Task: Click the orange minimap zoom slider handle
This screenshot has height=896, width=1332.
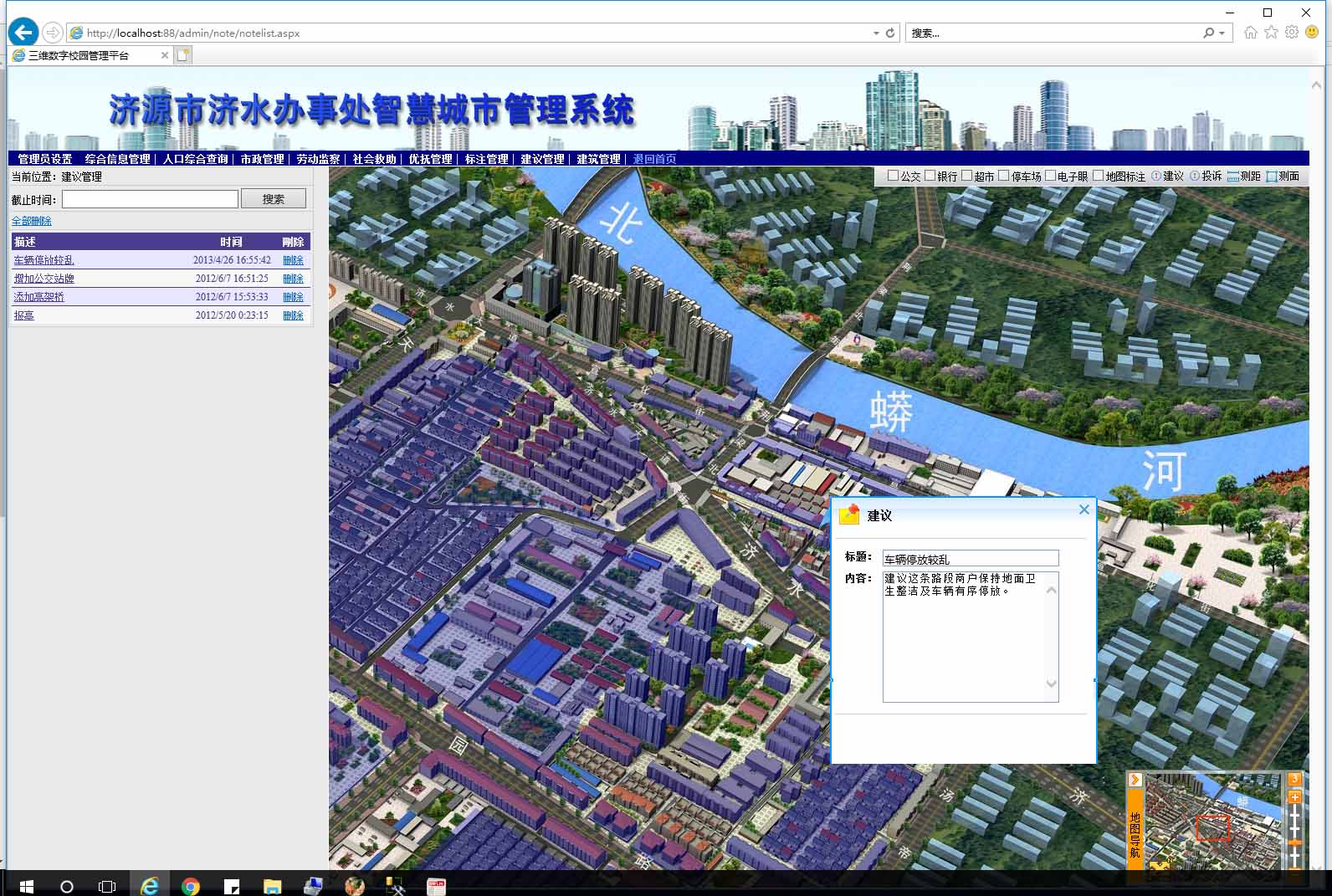Action: [x=1294, y=842]
